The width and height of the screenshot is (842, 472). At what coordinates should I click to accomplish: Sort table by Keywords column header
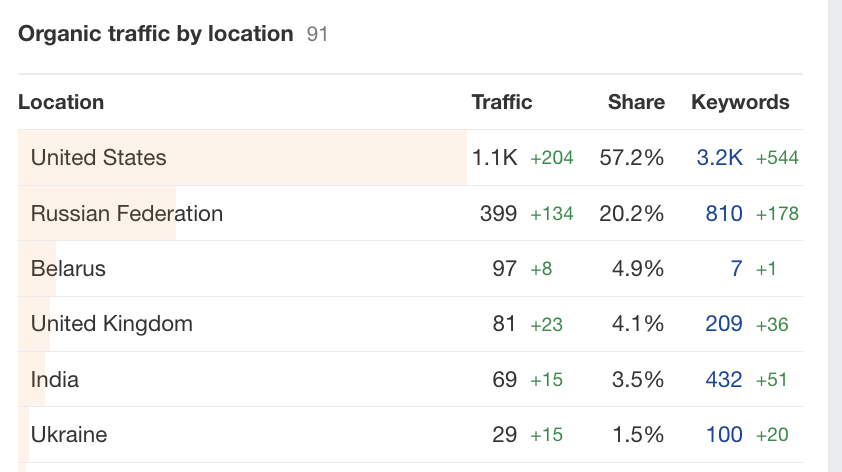point(740,102)
